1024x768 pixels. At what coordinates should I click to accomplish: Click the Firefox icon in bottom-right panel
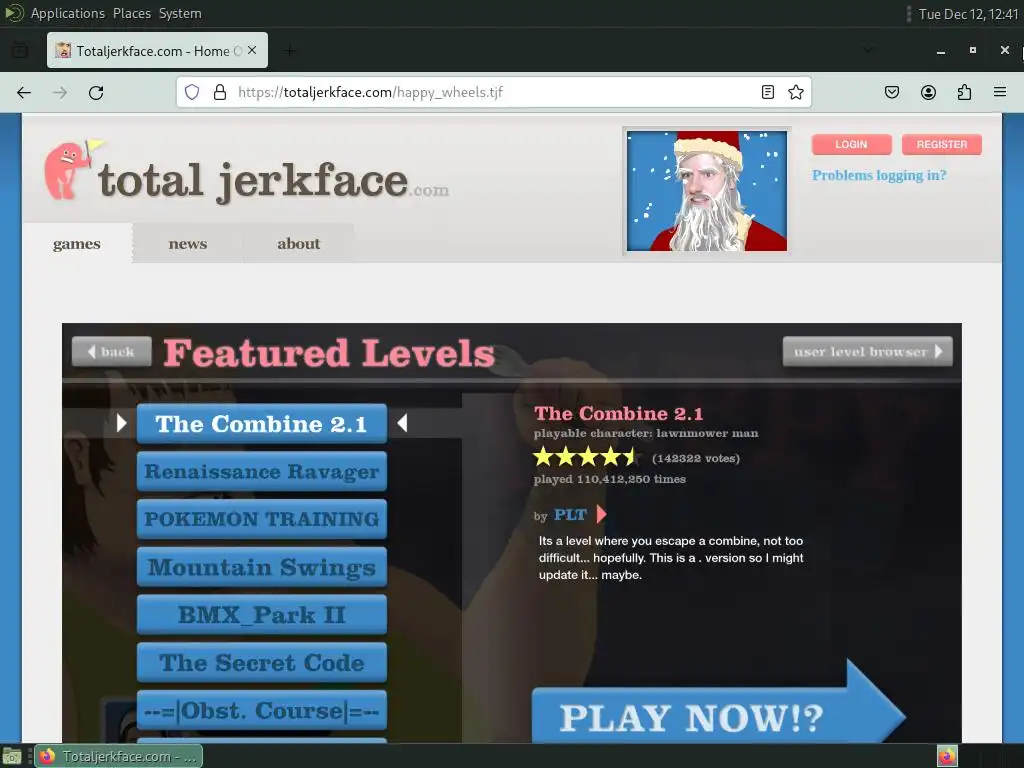[947, 756]
